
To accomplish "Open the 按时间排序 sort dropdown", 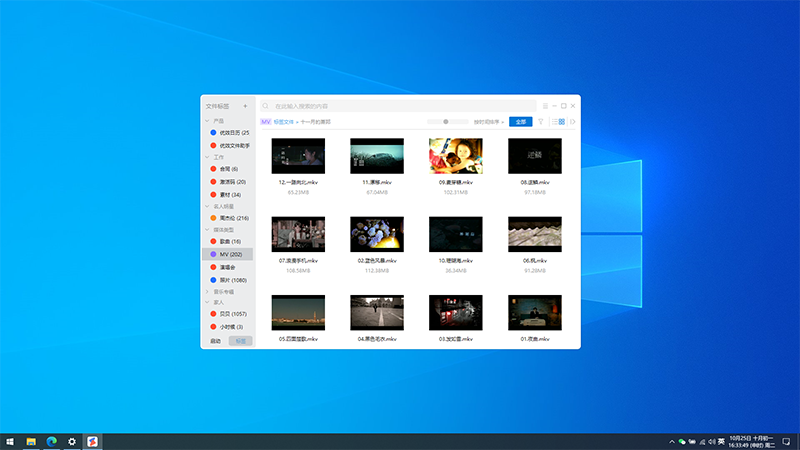I will 489,122.
